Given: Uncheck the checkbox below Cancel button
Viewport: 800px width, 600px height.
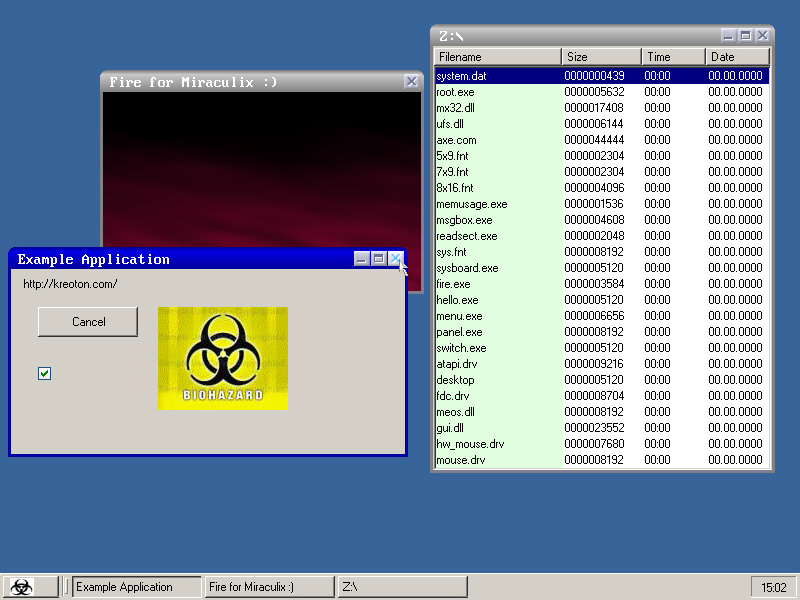Looking at the screenshot, I should point(44,374).
